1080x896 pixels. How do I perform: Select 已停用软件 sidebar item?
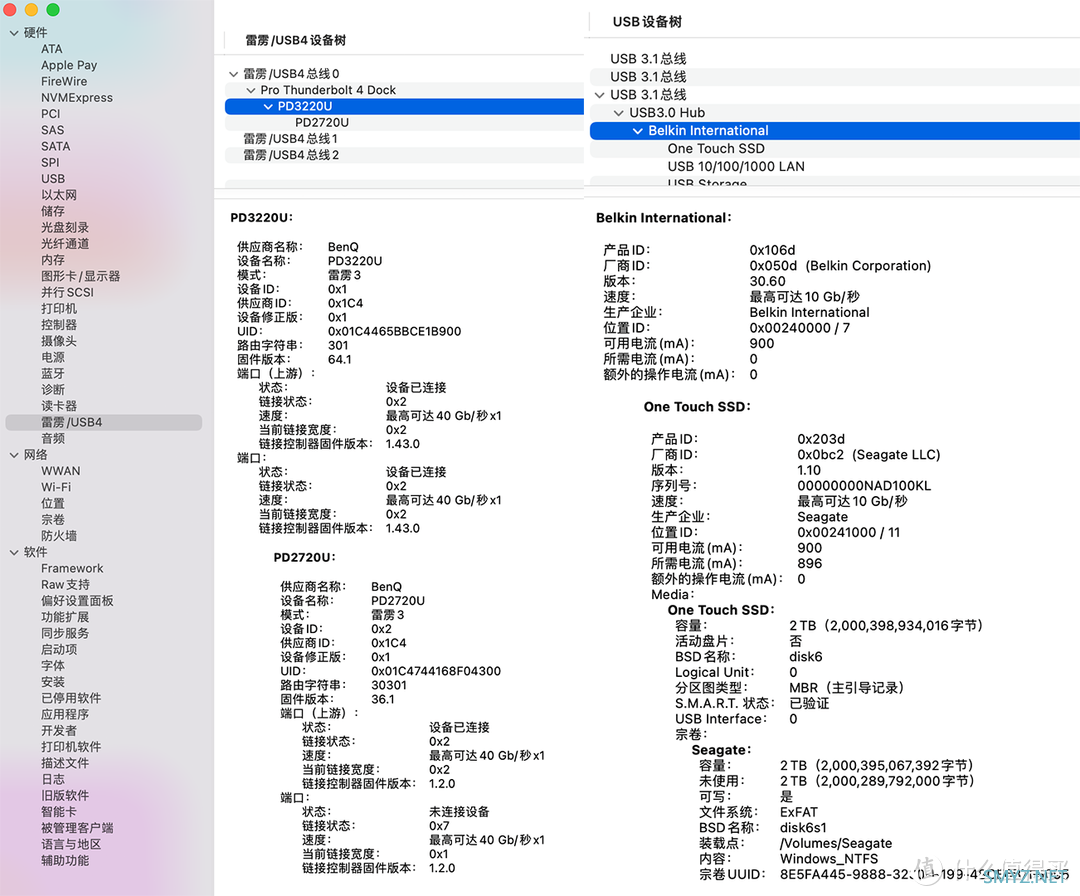click(x=71, y=698)
